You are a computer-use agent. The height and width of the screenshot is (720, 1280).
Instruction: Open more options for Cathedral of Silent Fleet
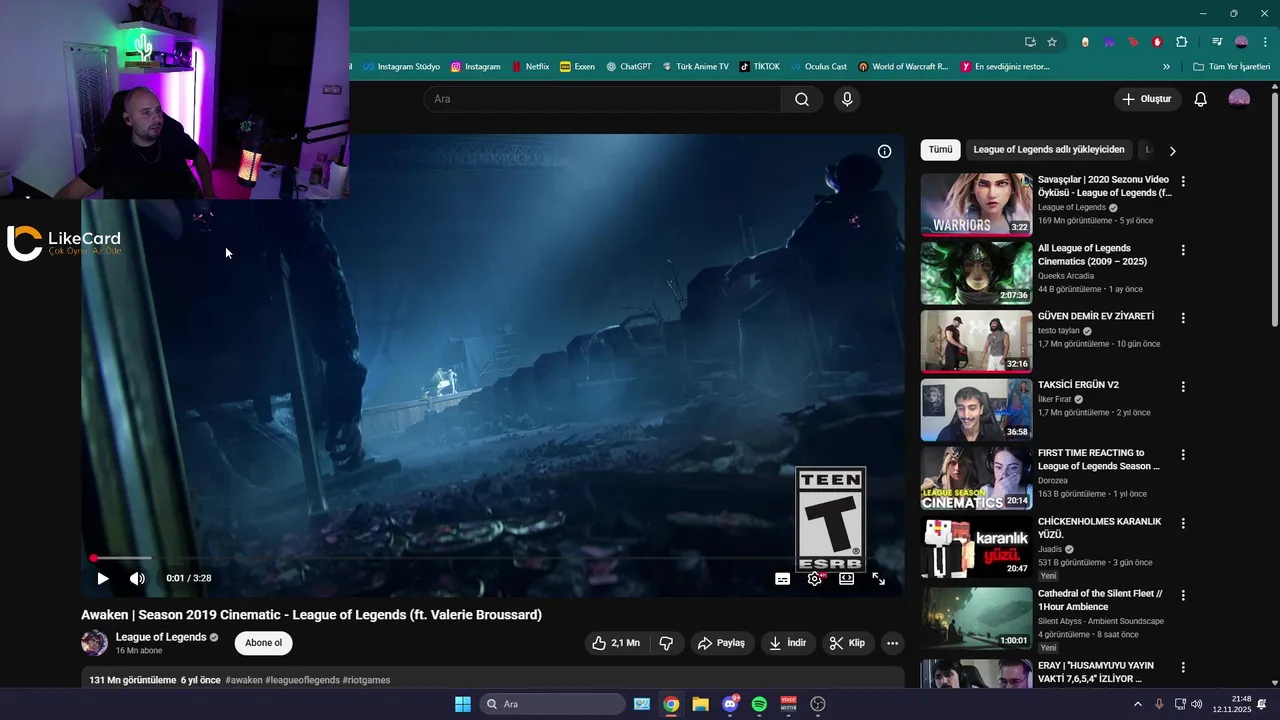pos(1183,595)
